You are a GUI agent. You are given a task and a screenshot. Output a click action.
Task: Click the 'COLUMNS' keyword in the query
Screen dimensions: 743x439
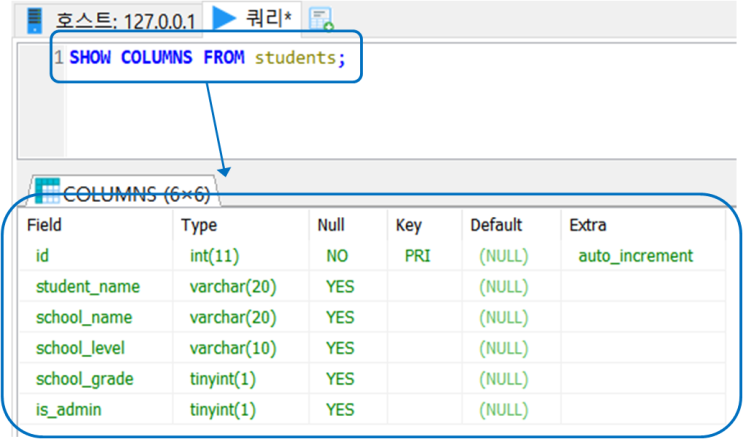click(x=156, y=57)
